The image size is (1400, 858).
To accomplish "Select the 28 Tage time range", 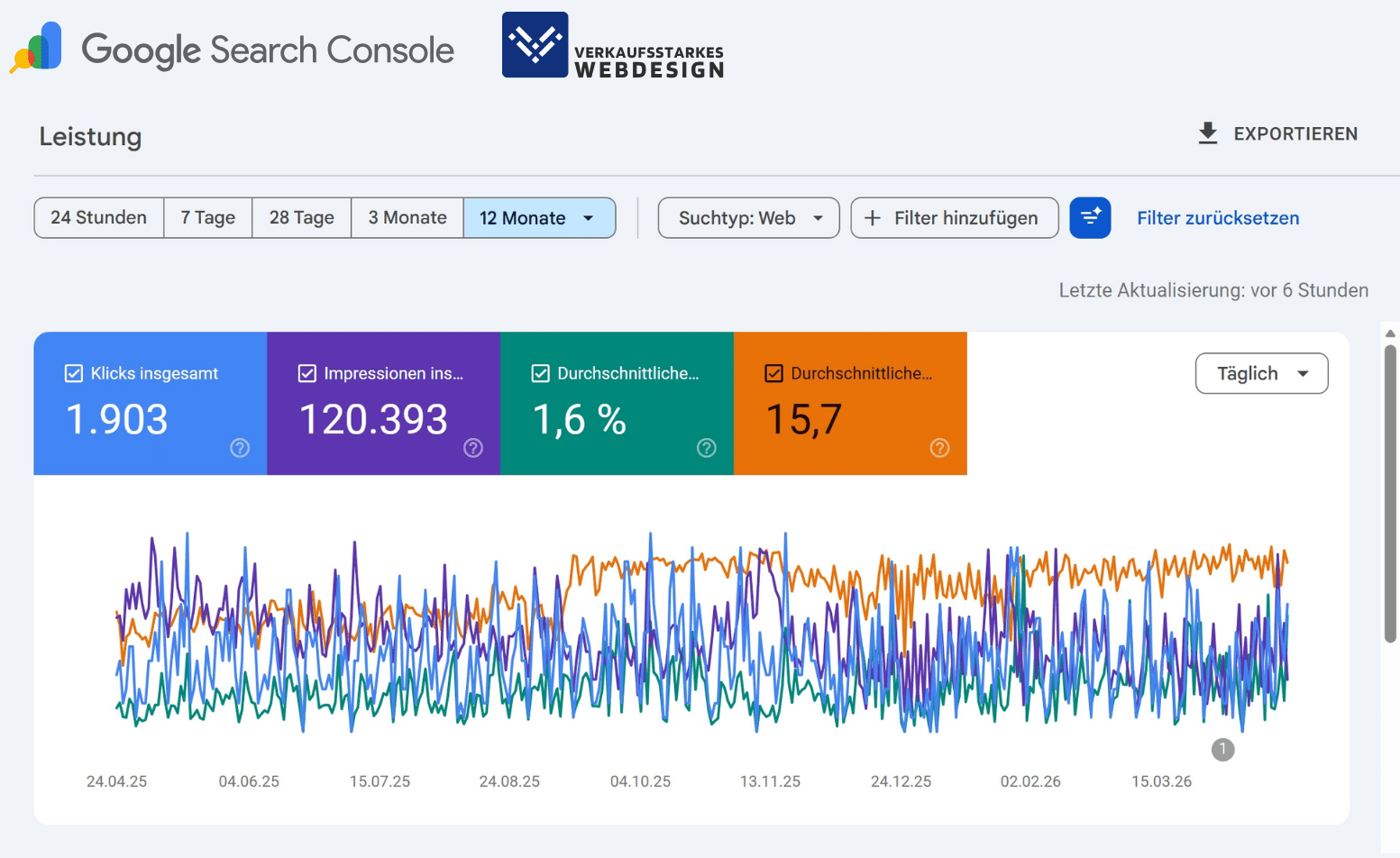I will point(300,217).
